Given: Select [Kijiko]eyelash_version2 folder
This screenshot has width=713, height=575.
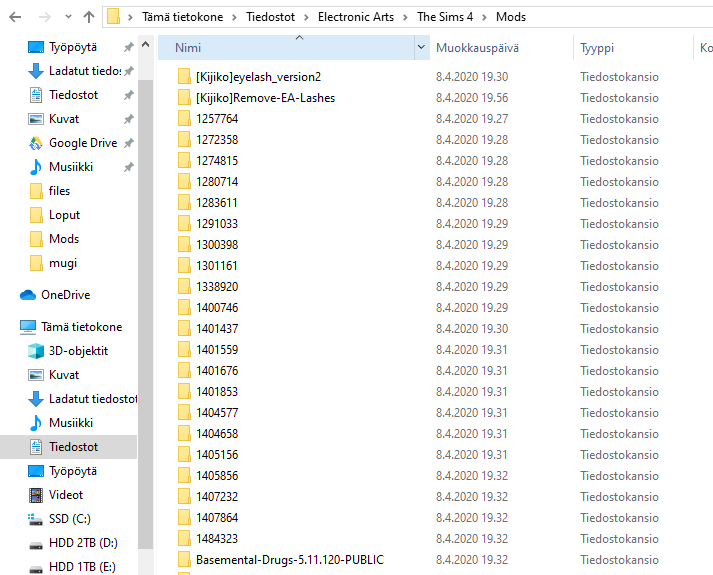Looking at the screenshot, I should click(258, 77).
